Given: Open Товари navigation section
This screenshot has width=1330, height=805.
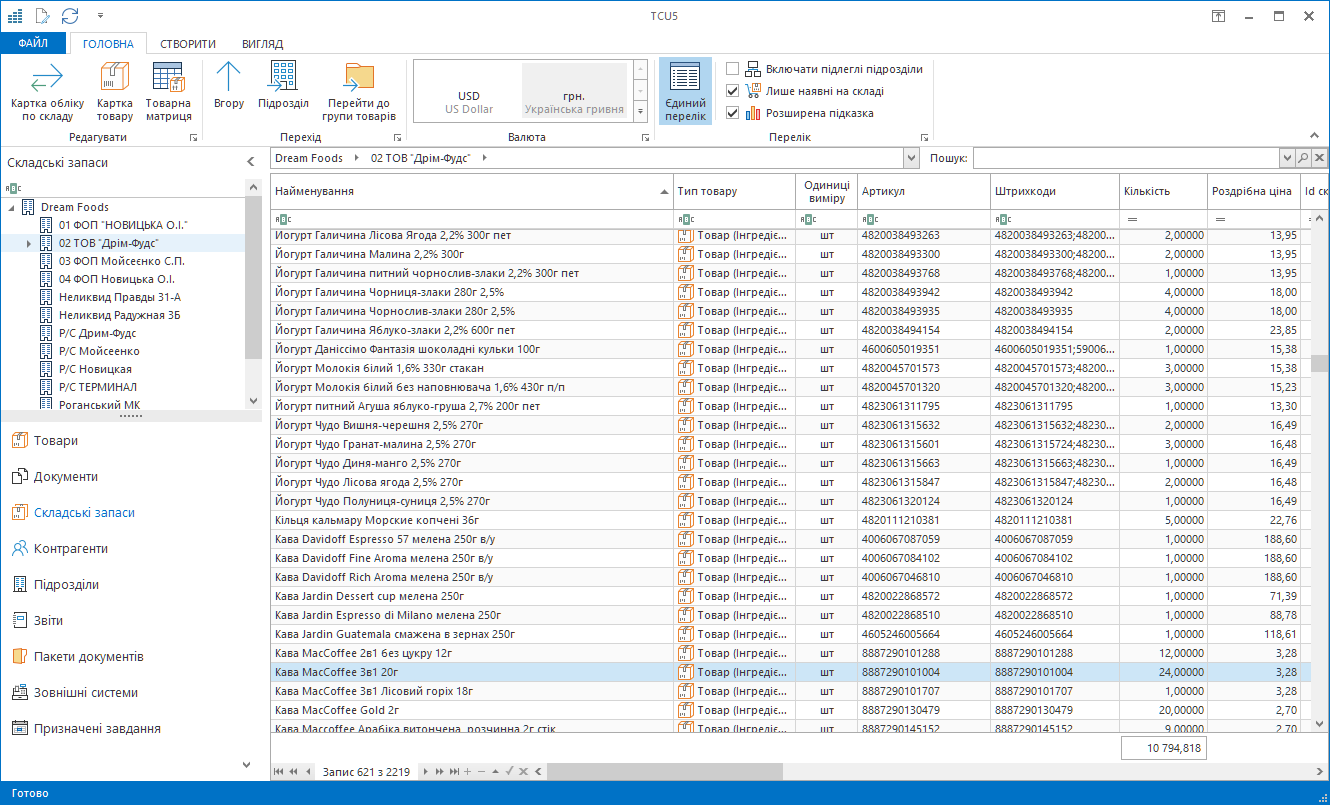Looking at the screenshot, I should 56,441.
